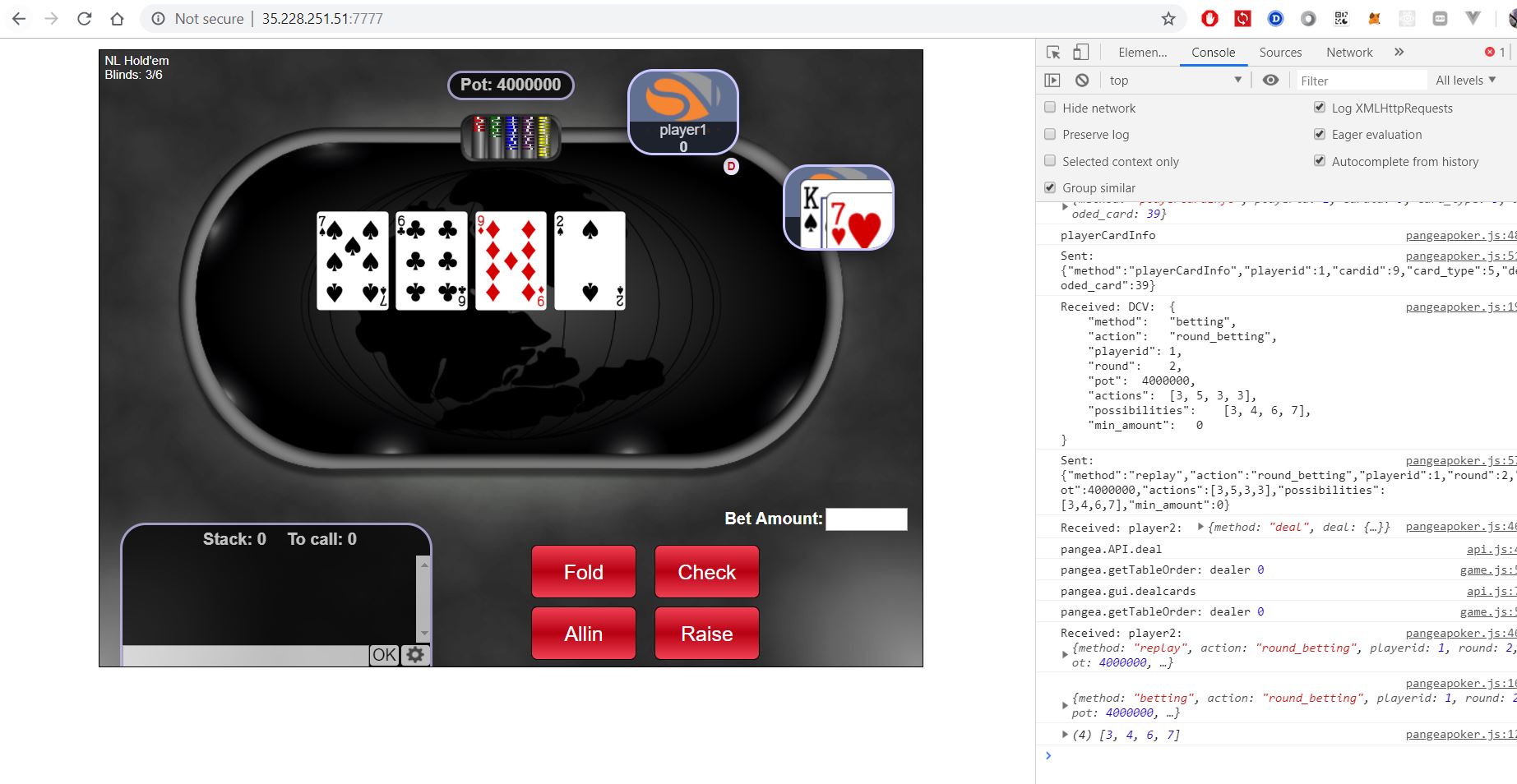
Task: Uncheck Log XMLHttpRequests checkbox
Action: 1320,107
